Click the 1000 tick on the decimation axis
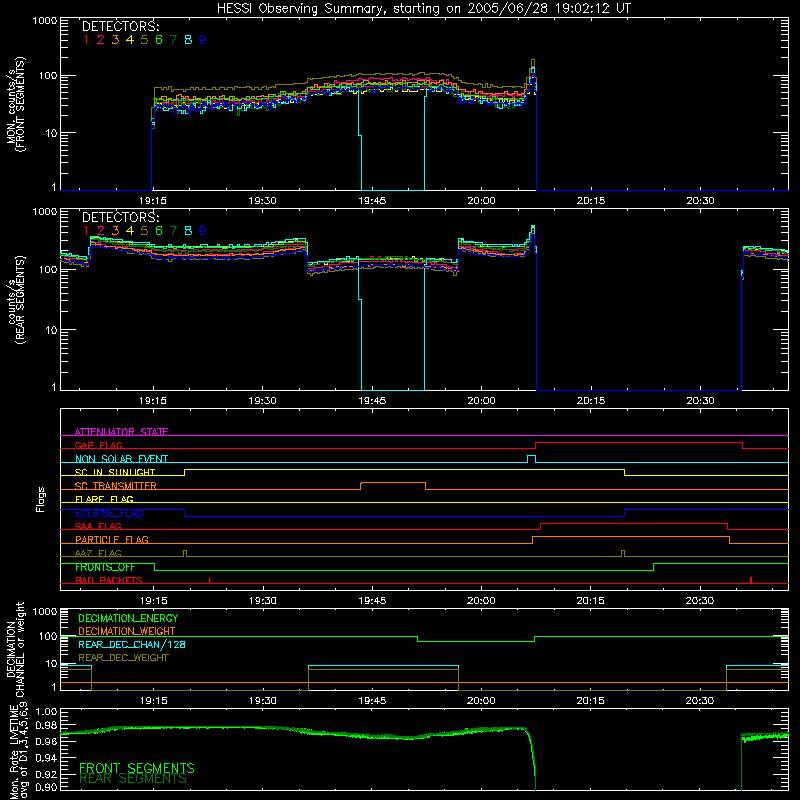Image resolution: width=800 pixels, height=800 pixels. coord(45,611)
